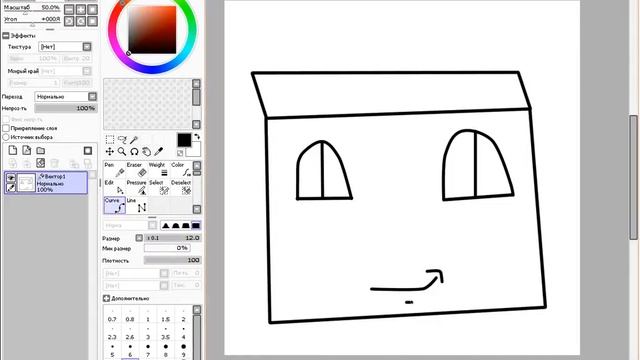
Task: Select the Вектор1 layer thumbnail
Action: click(26, 183)
